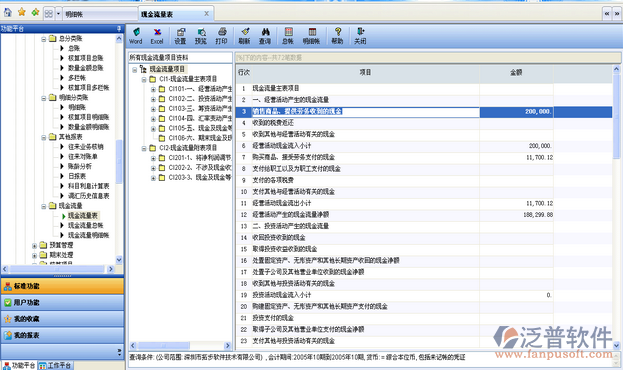Viewport: 623px width, 370px height.
Task: Expand the CI101 cash flow folder
Action: [153, 89]
